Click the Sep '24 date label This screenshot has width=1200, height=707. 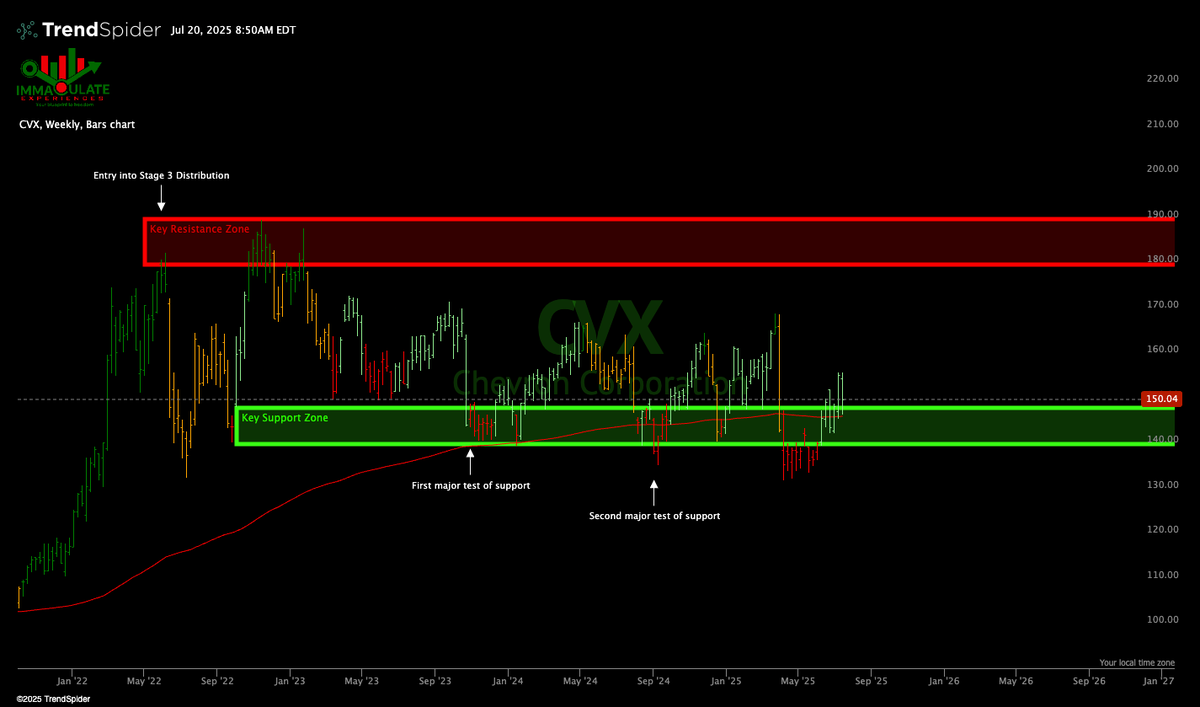pyautogui.click(x=653, y=681)
